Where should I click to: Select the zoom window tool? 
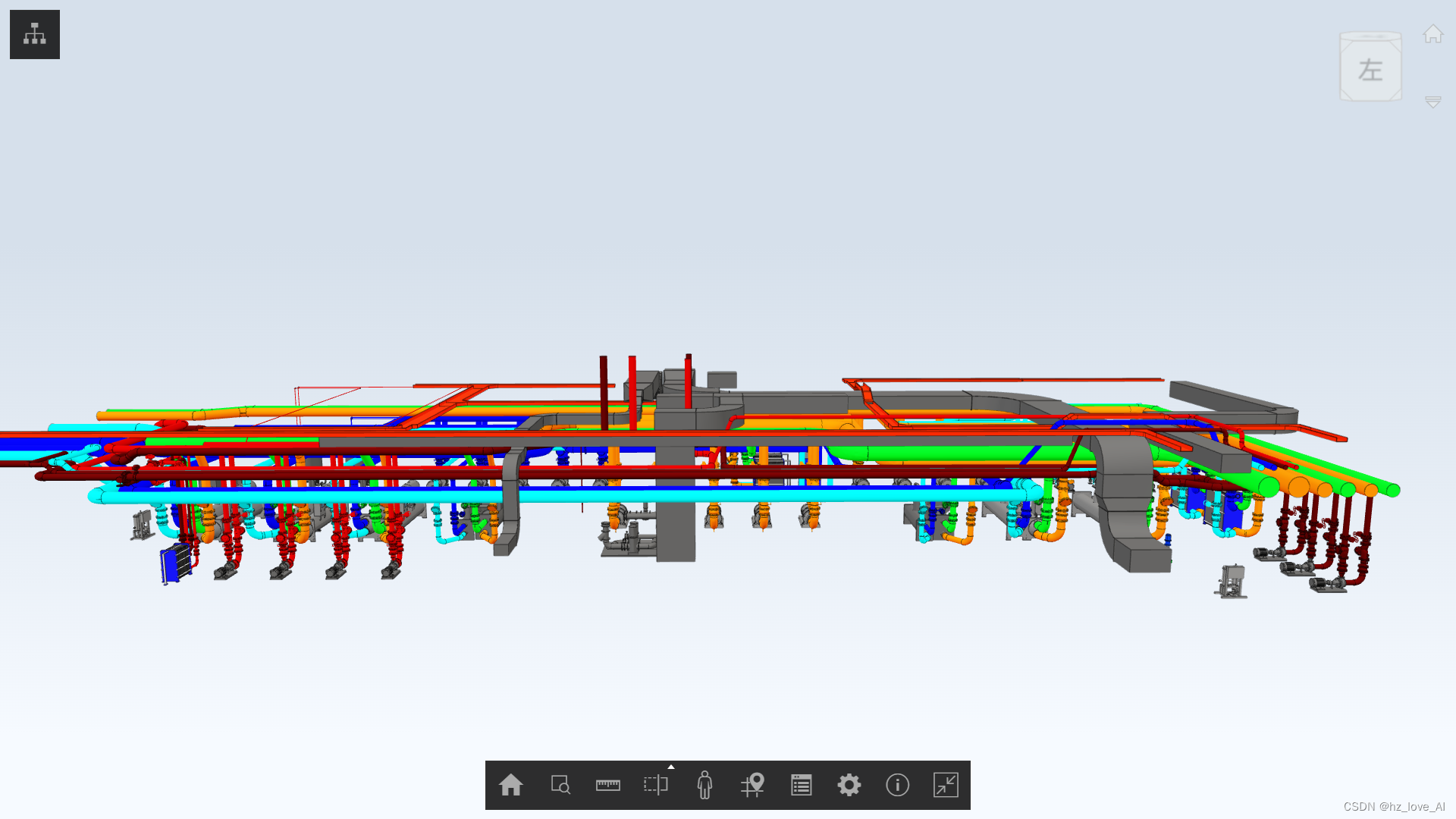tap(560, 785)
